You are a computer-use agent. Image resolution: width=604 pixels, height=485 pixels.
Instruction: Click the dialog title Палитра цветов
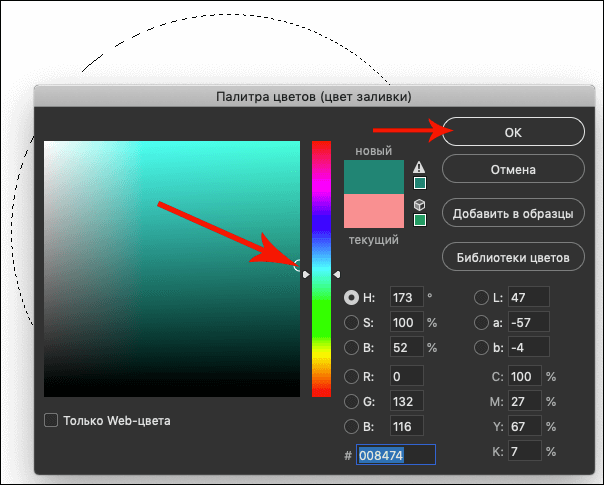(314, 96)
